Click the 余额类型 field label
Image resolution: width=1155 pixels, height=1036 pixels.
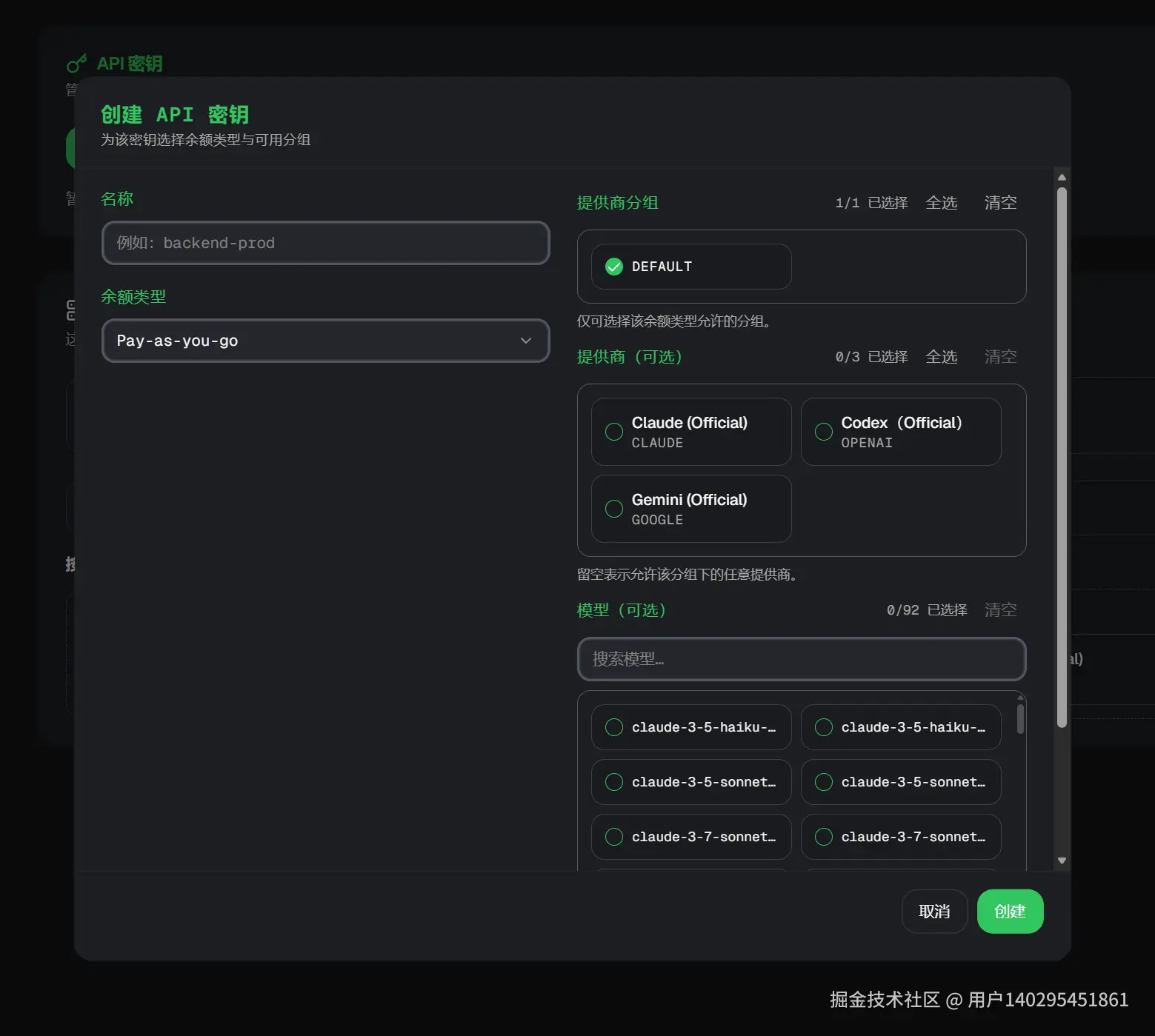pos(133,297)
